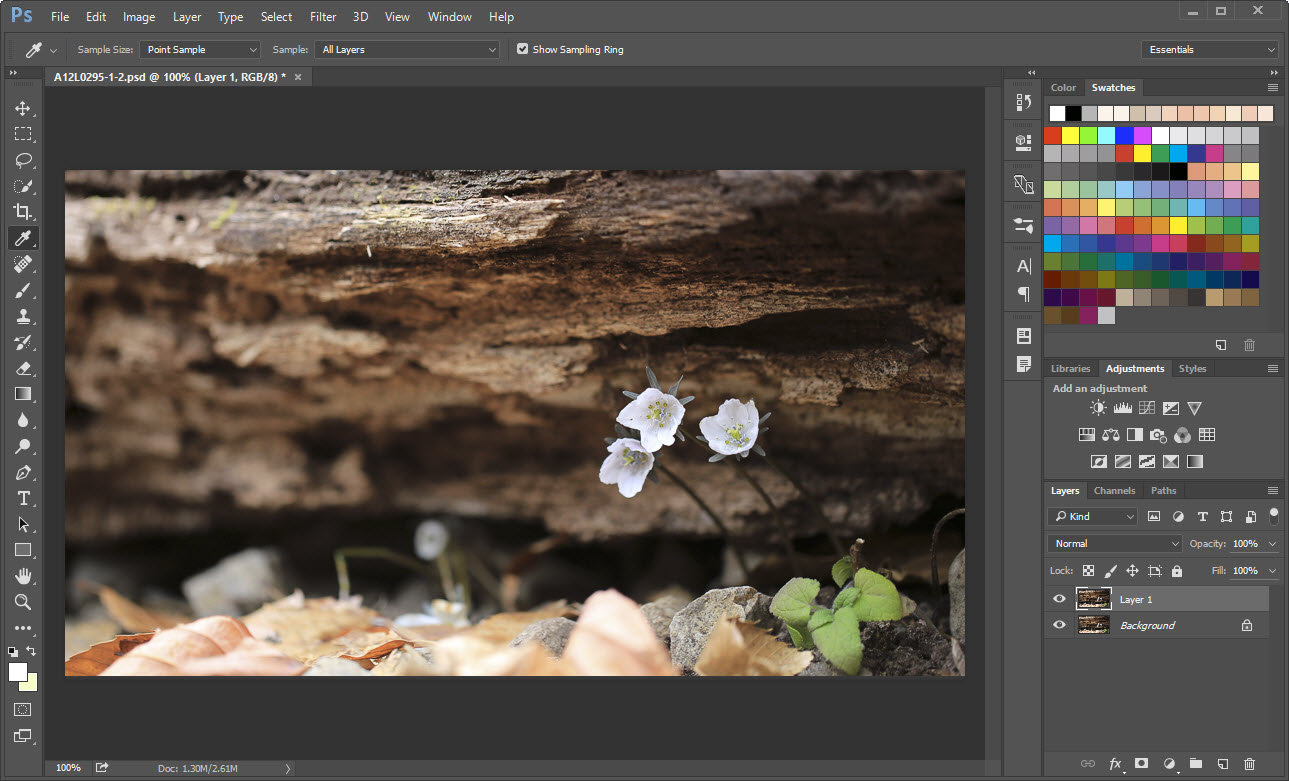Image resolution: width=1289 pixels, height=781 pixels.
Task: Select the Clone Stamp tool
Action: pyautogui.click(x=22, y=316)
